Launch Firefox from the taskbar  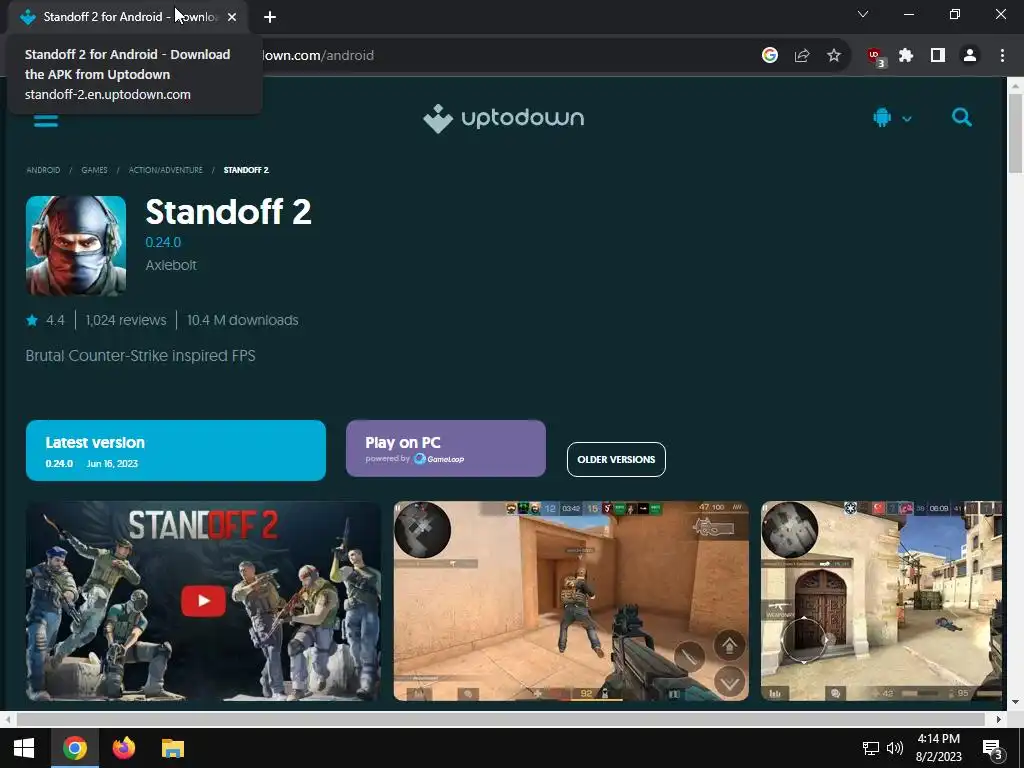point(123,748)
